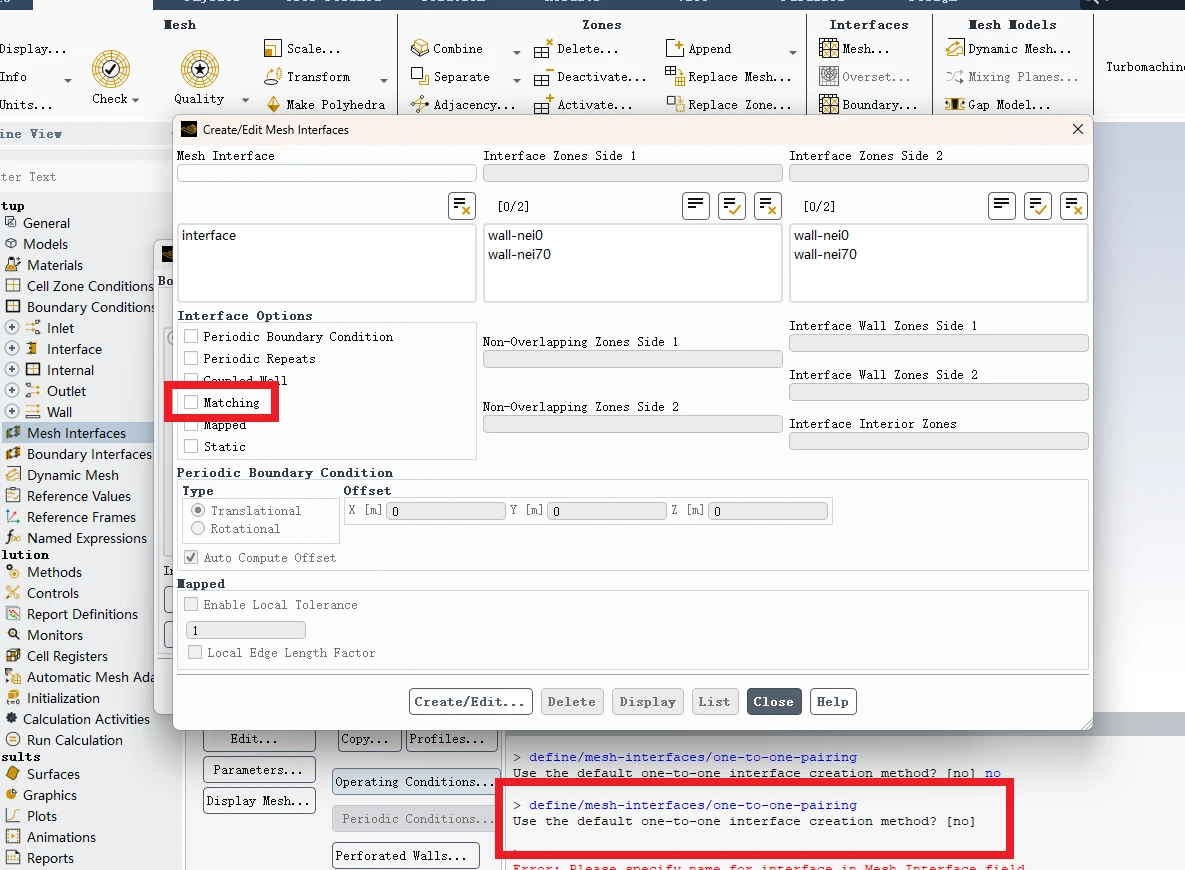Click the dialog's List button

coord(714,701)
